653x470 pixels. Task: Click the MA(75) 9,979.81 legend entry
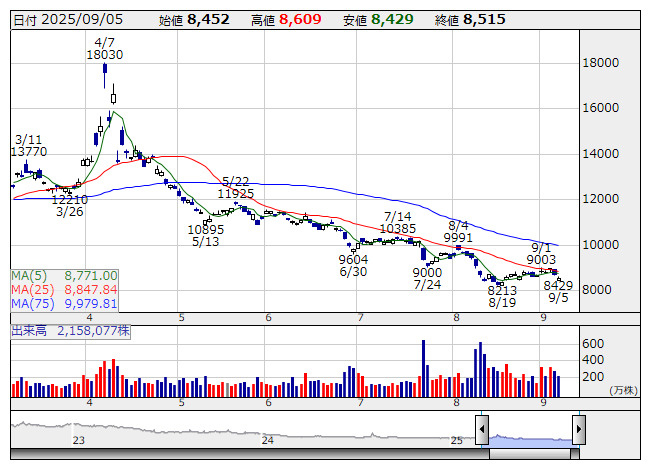pyautogui.click(x=65, y=303)
